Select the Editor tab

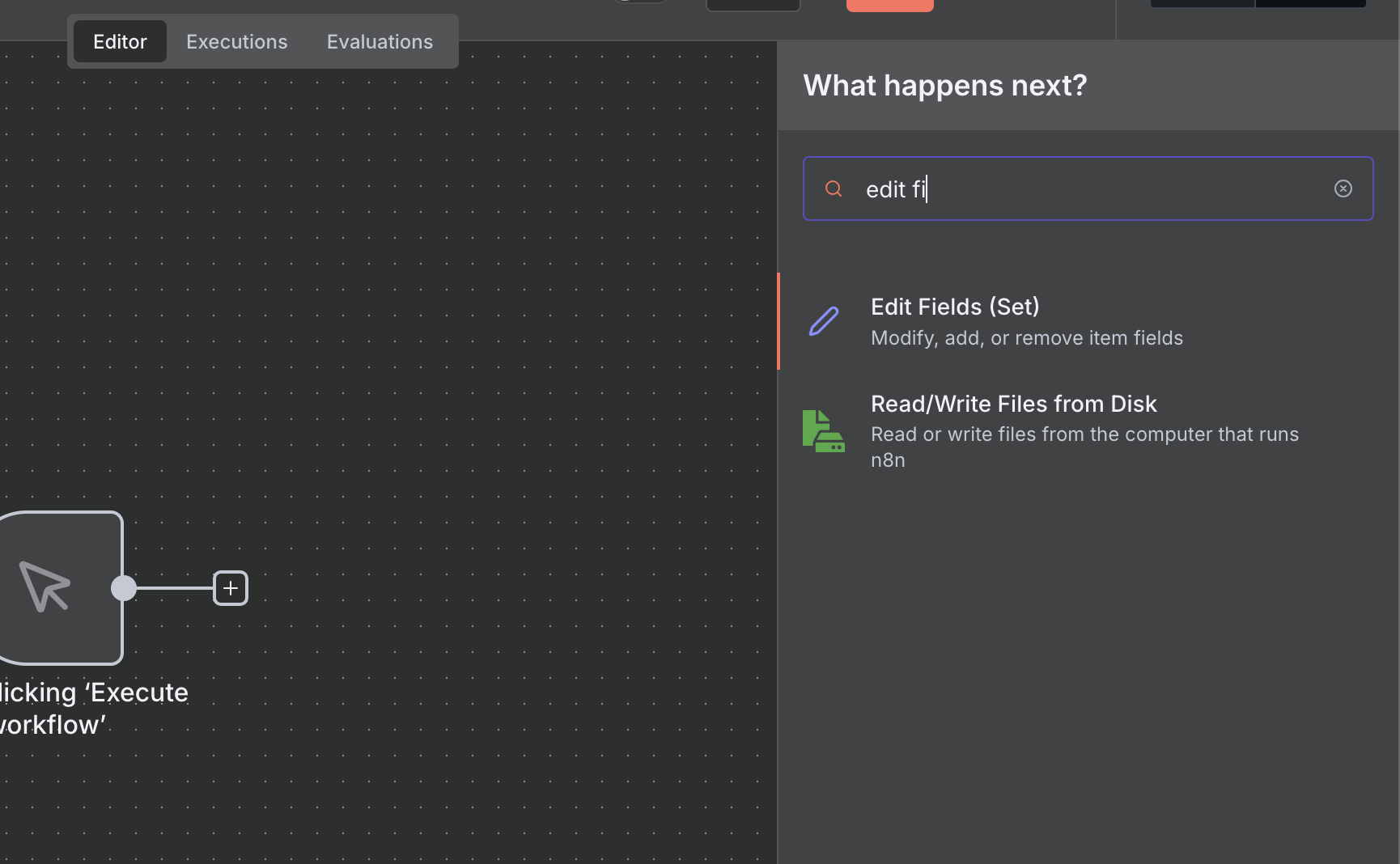tap(120, 41)
